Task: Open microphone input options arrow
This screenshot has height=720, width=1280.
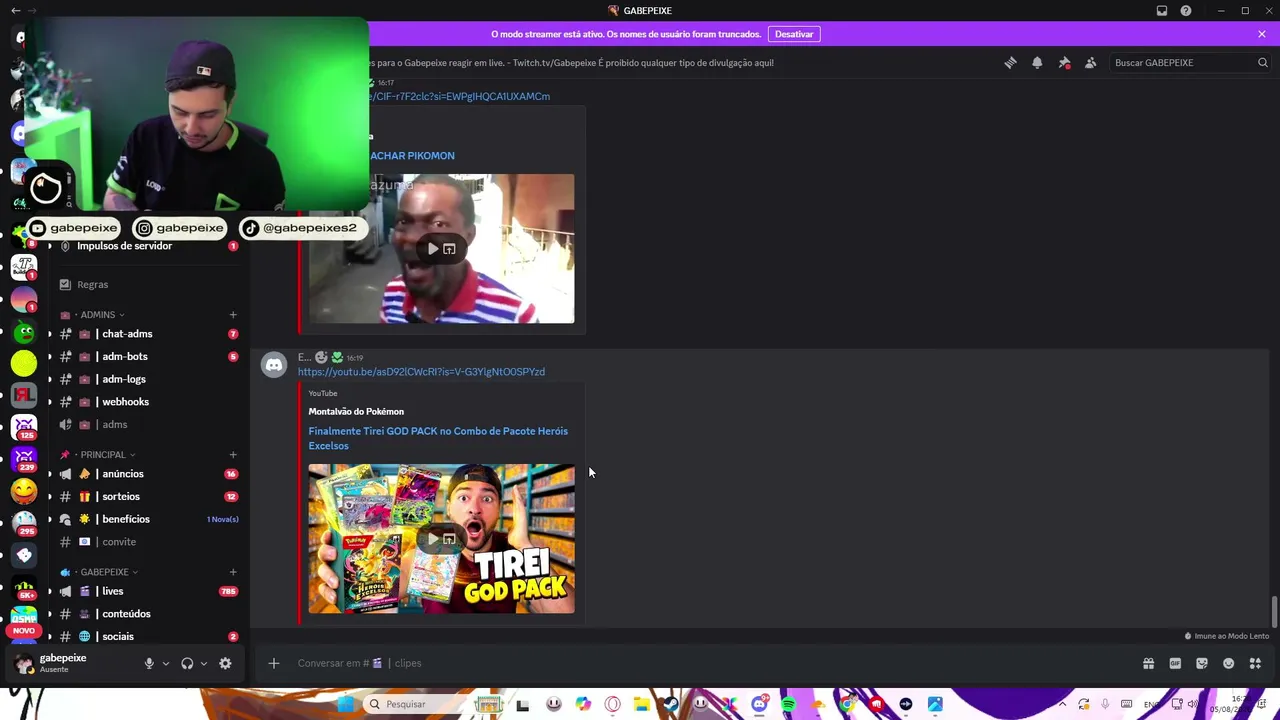Action: (x=166, y=663)
